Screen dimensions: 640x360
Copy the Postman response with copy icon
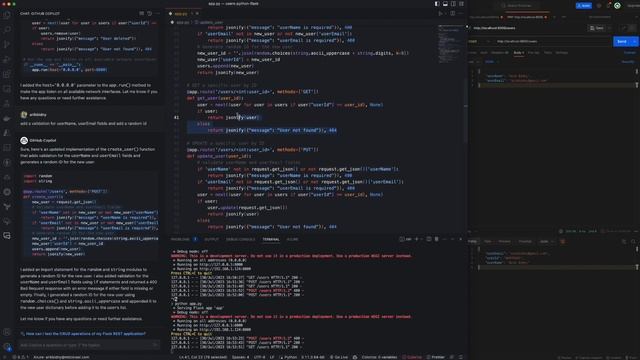coord(624,242)
